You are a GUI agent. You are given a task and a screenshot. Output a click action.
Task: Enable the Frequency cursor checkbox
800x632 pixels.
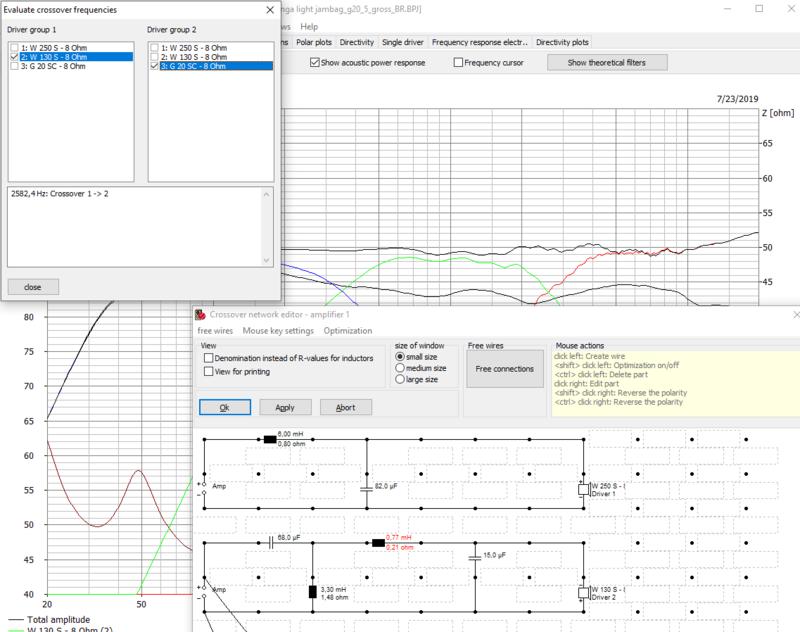coord(459,63)
